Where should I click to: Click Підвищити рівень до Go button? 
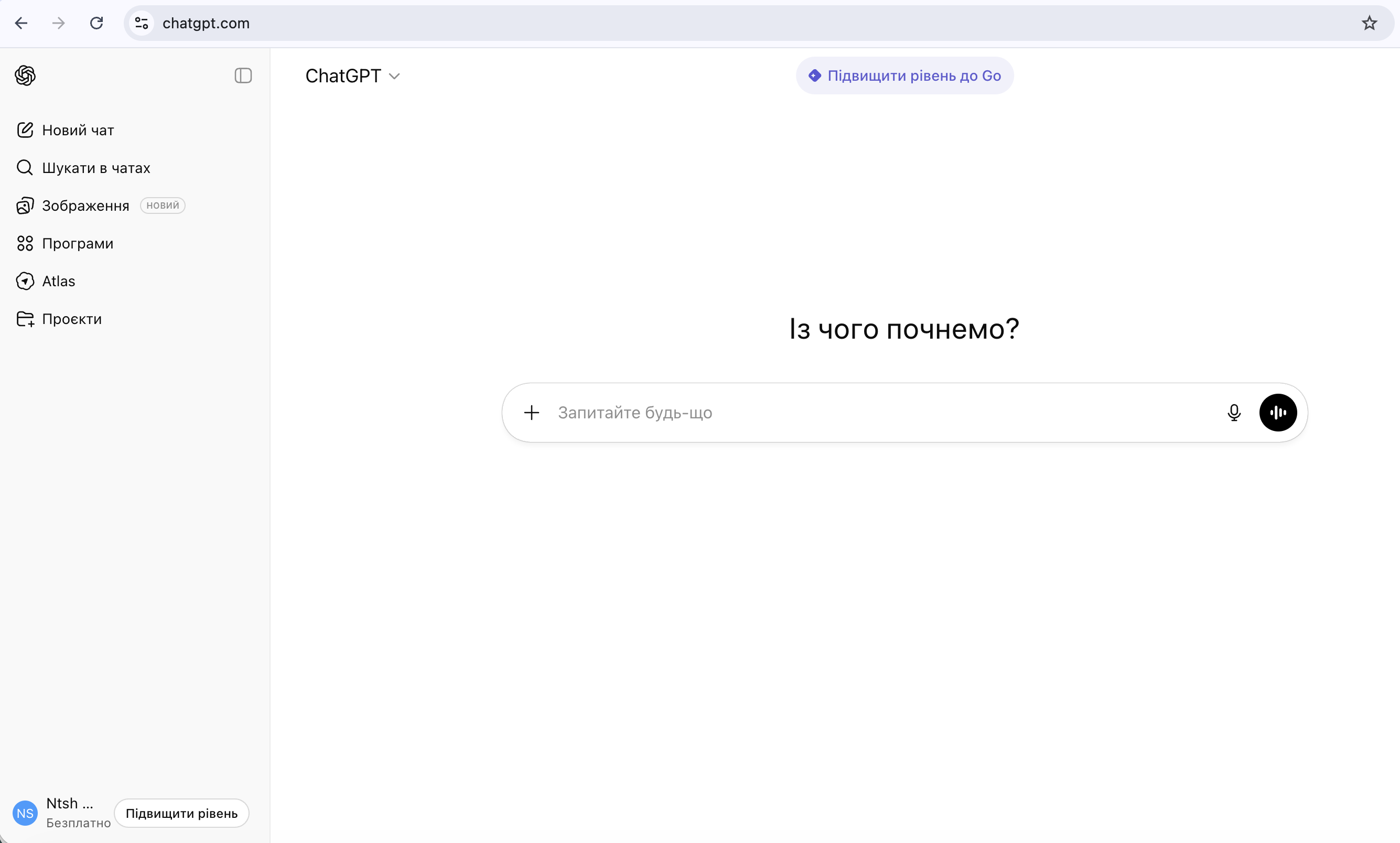coord(904,75)
